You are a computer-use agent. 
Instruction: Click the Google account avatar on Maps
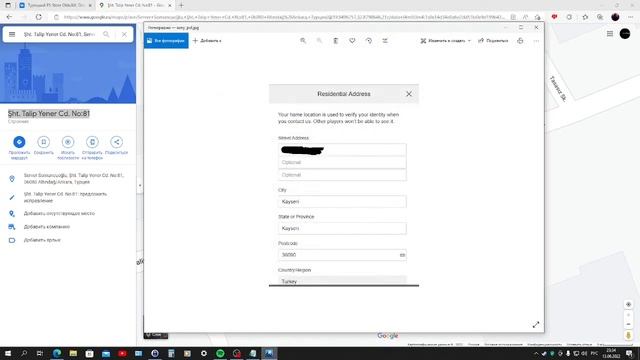625,34
